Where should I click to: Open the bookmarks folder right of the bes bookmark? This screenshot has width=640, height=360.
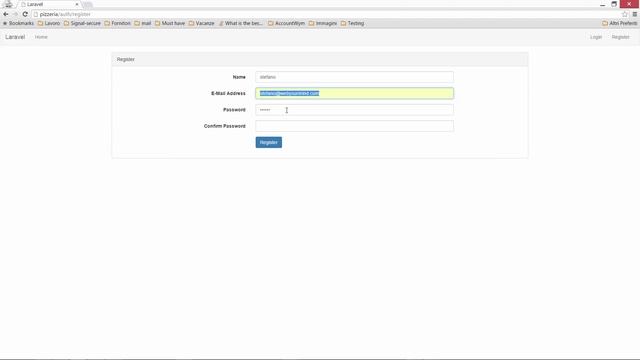(x=286, y=23)
